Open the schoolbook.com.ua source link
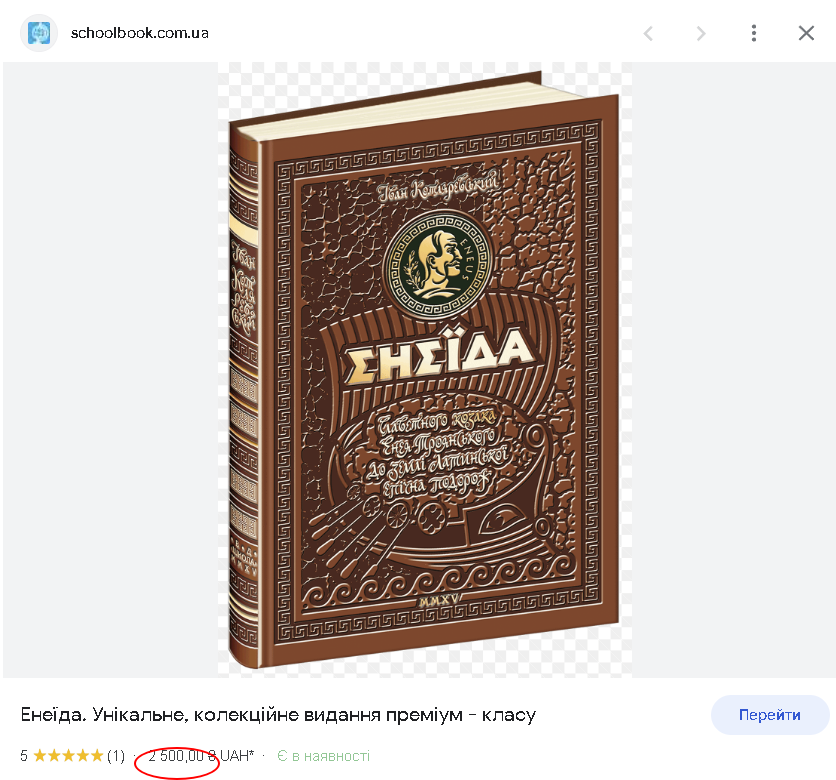 [x=140, y=33]
